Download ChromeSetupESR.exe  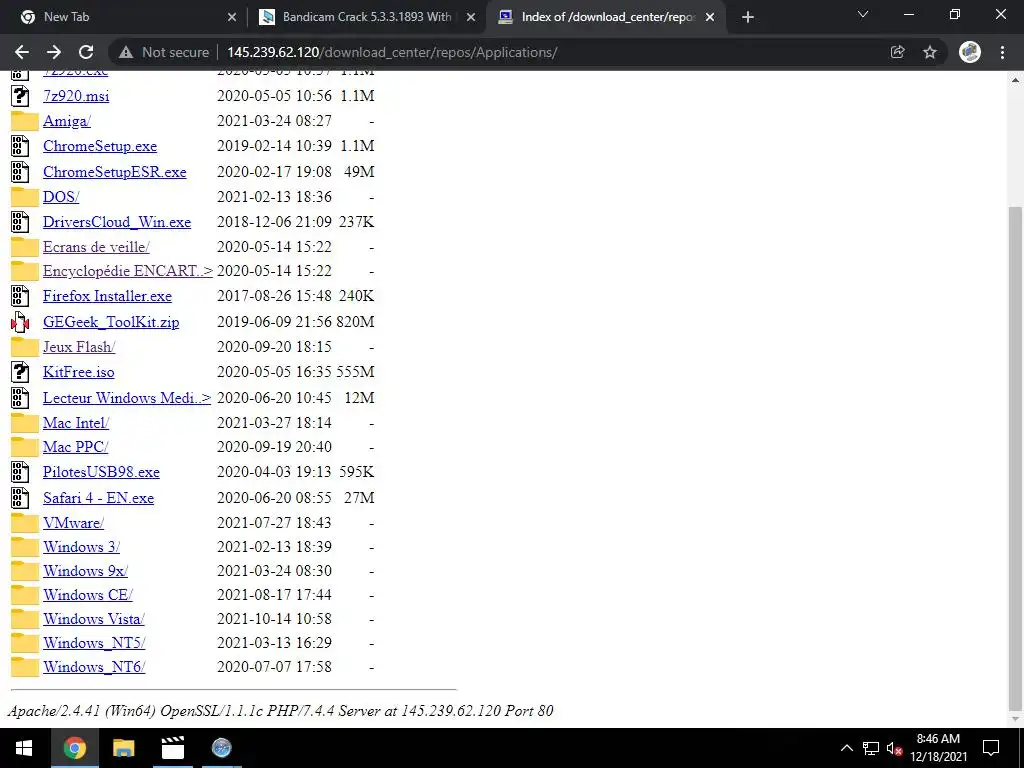click(x=115, y=172)
